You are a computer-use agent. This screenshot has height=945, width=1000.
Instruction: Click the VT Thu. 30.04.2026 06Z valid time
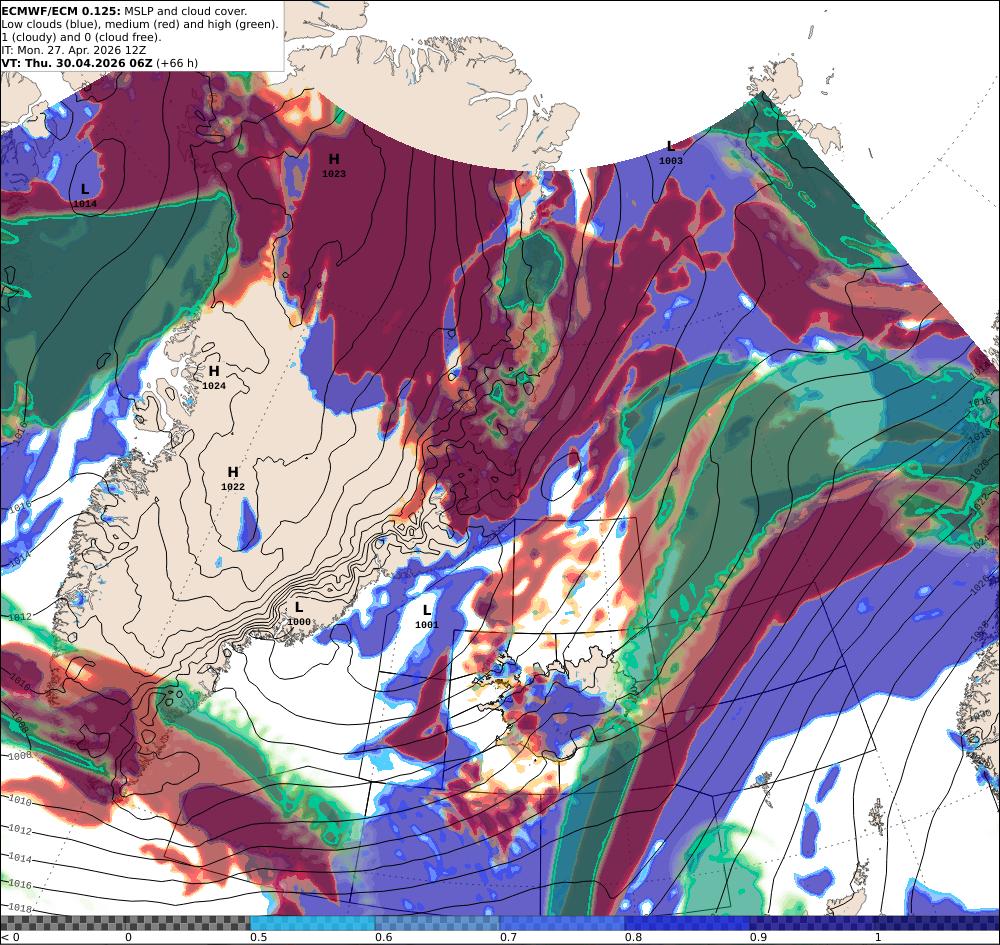99,63
